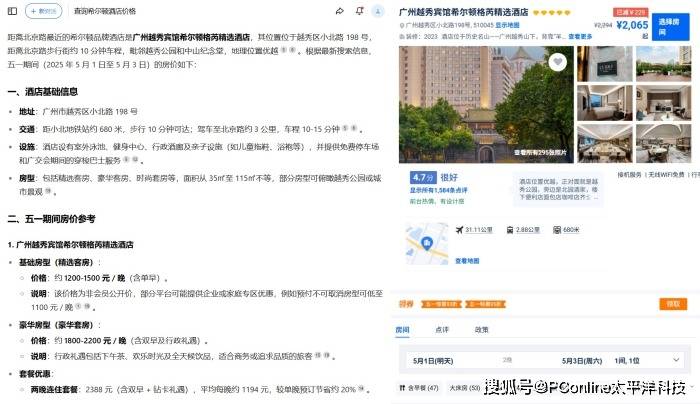This screenshot has width=700, height=404.
Task: Click citation marker after 穿梭巴士服务
Action: [131, 159]
